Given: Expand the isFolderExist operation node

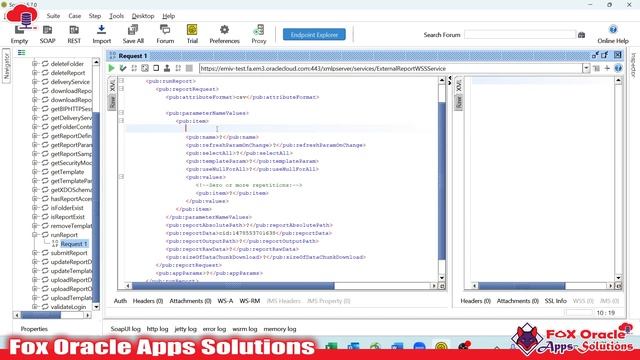Looking at the screenshot, I should (x=35, y=208).
